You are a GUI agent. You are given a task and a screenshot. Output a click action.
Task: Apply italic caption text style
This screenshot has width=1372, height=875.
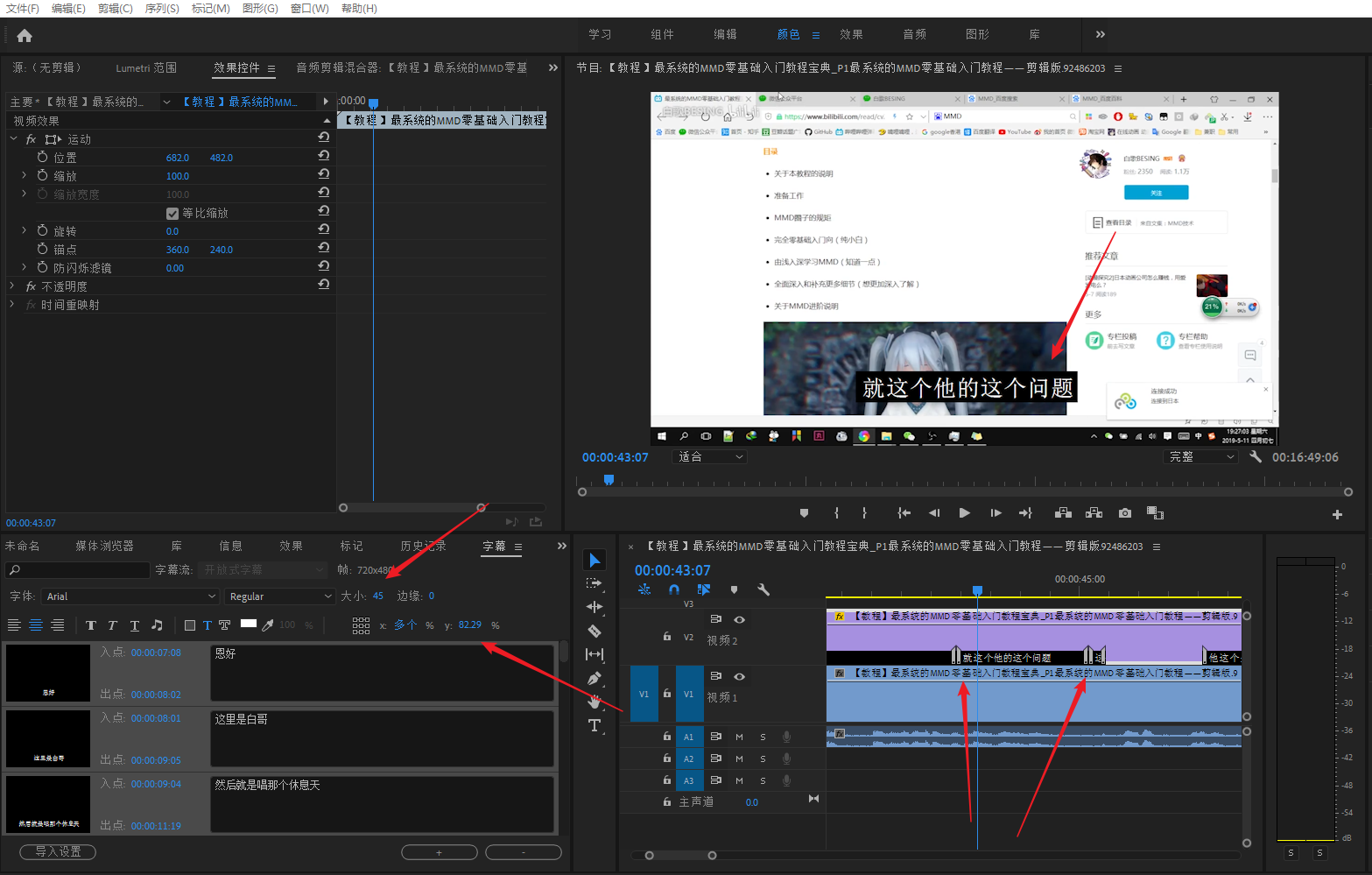click(x=112, y=625)
